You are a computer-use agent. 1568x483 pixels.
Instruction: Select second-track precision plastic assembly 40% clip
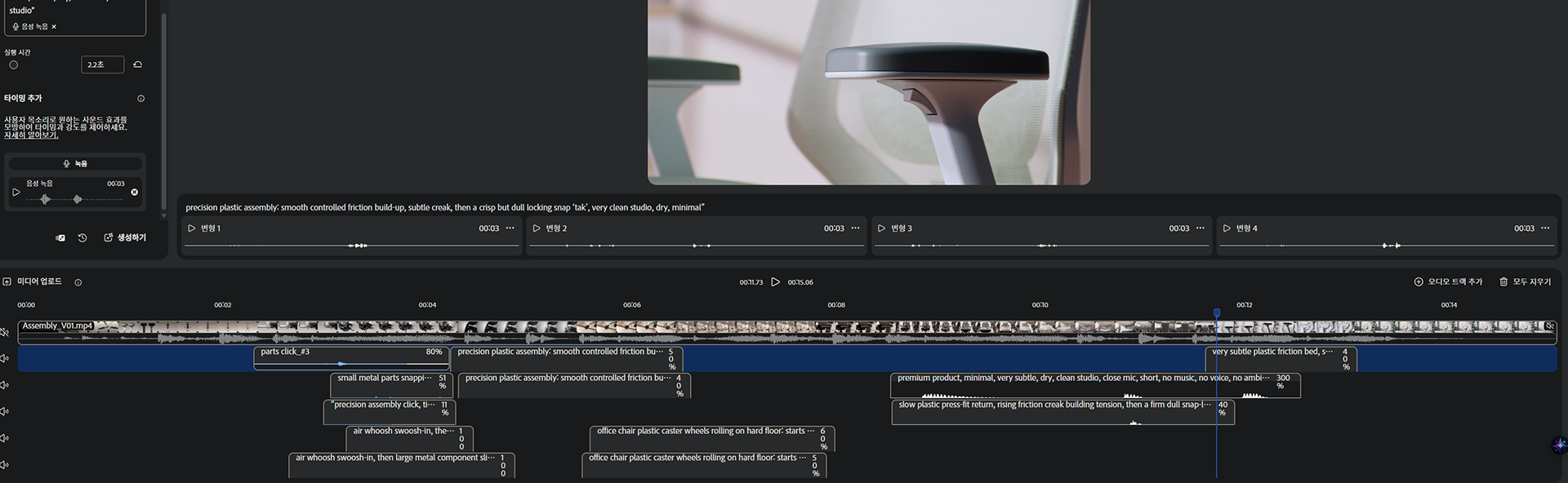(575, 385)
